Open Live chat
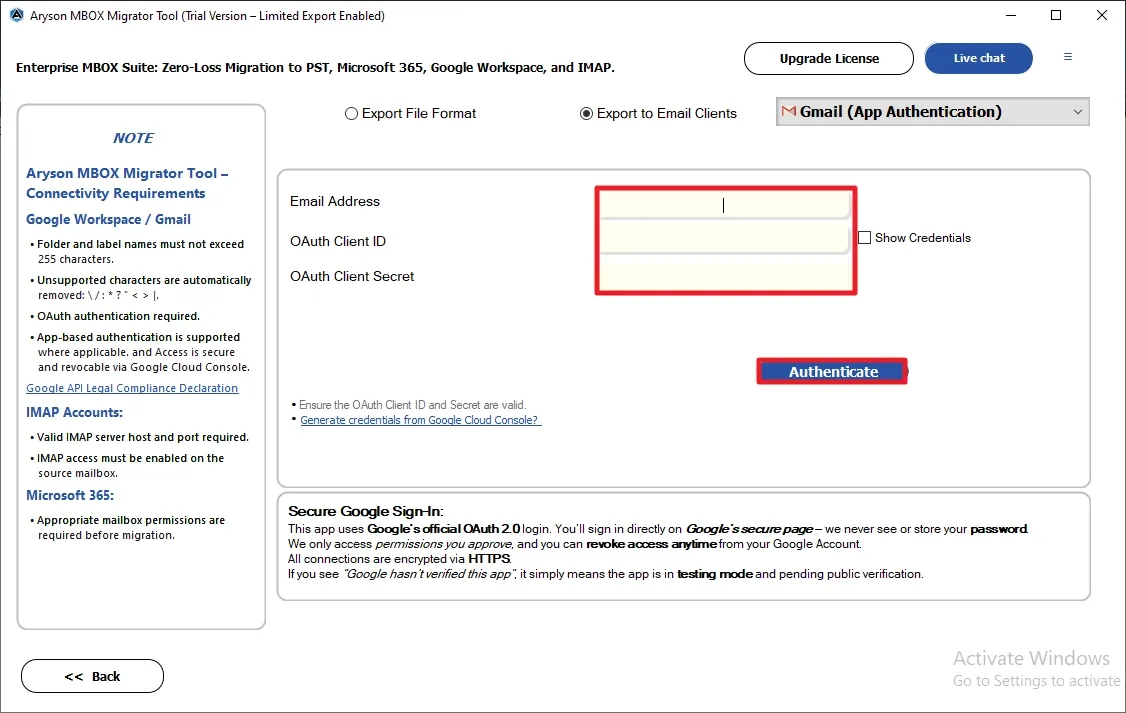The height and width of the screenshot is (713, 1126). point(979,58)
